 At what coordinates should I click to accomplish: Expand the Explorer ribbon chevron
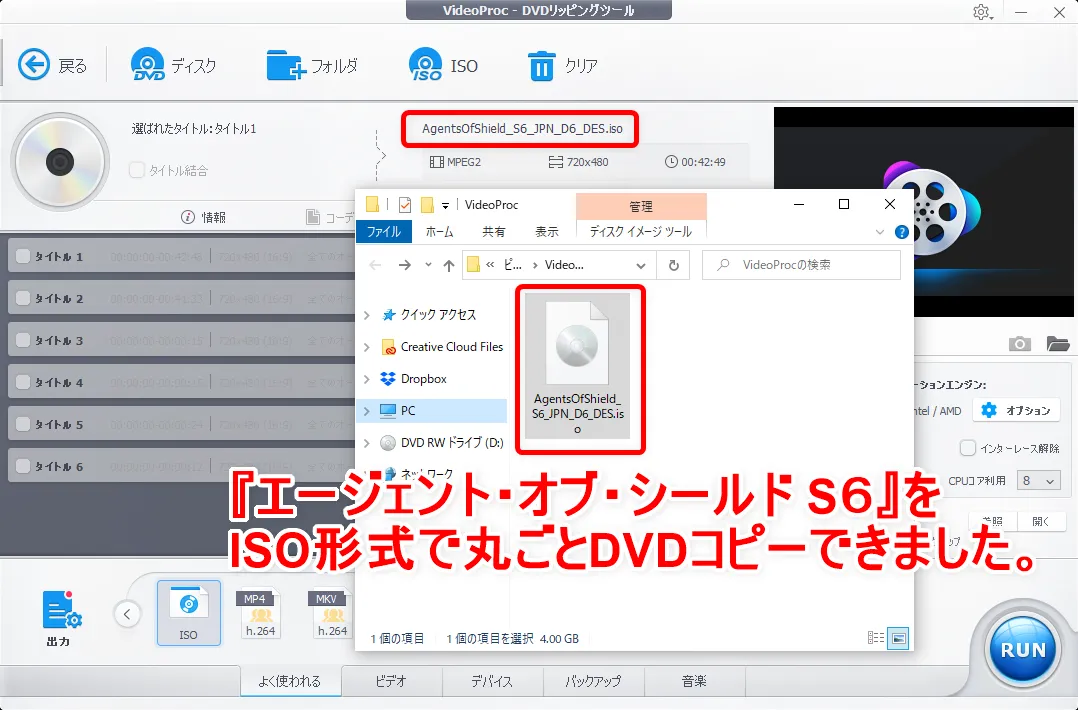click(879, 232)
